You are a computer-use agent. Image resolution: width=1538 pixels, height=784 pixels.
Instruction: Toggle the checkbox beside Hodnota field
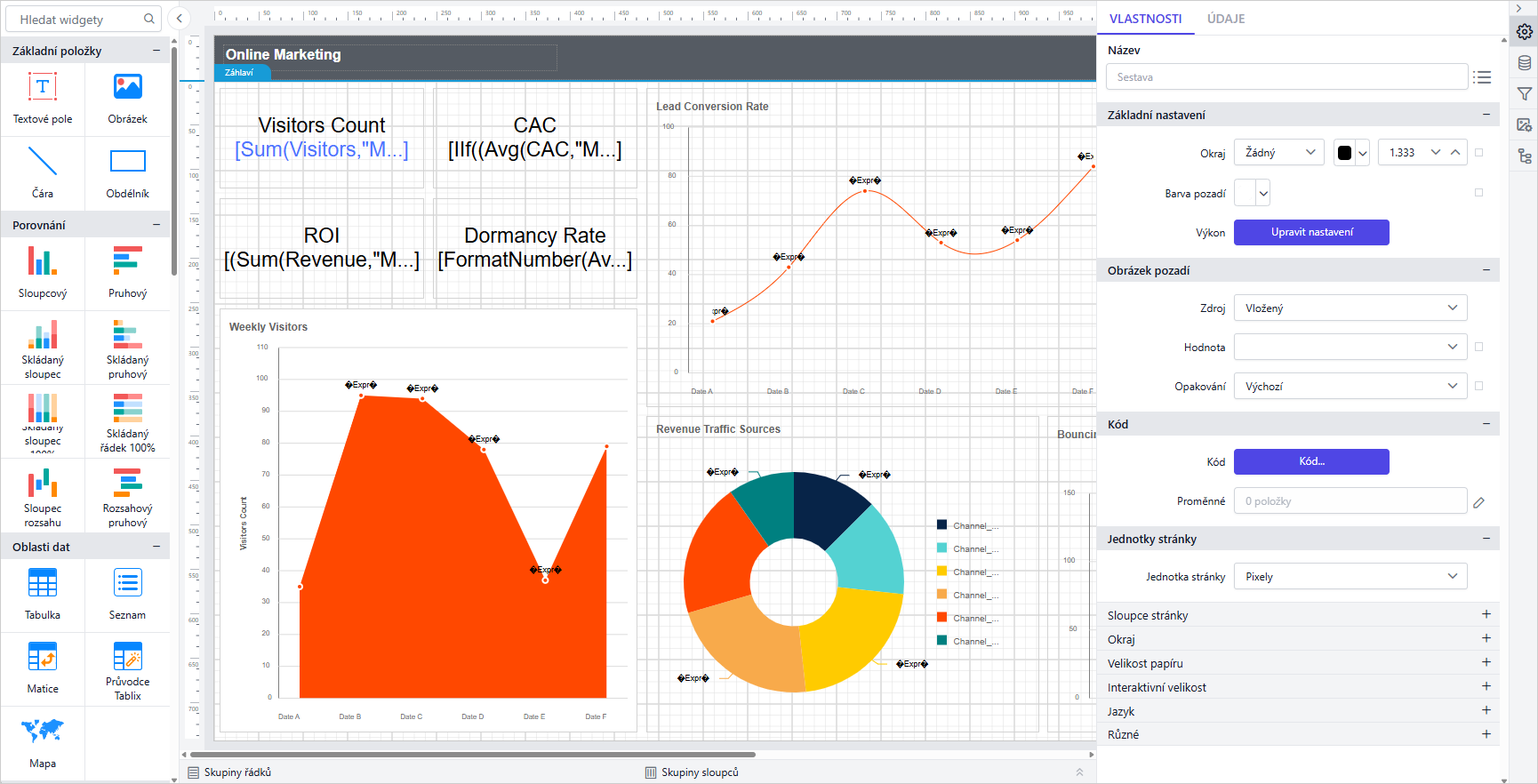[1479, 347]
